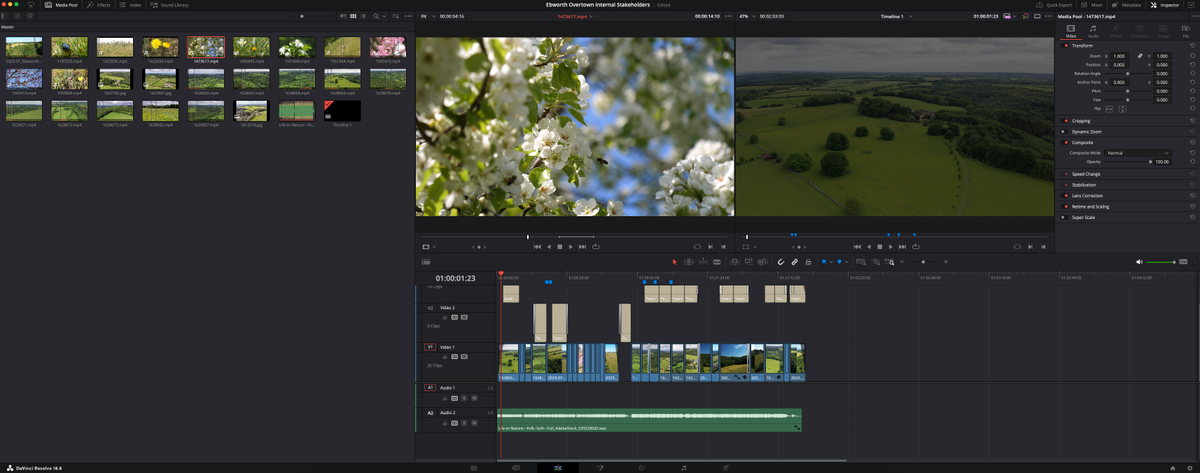The height and width of the screenshot is (473, 1200).
Task: Open the Sound Library panel tab
Action: tap(171, 5)
